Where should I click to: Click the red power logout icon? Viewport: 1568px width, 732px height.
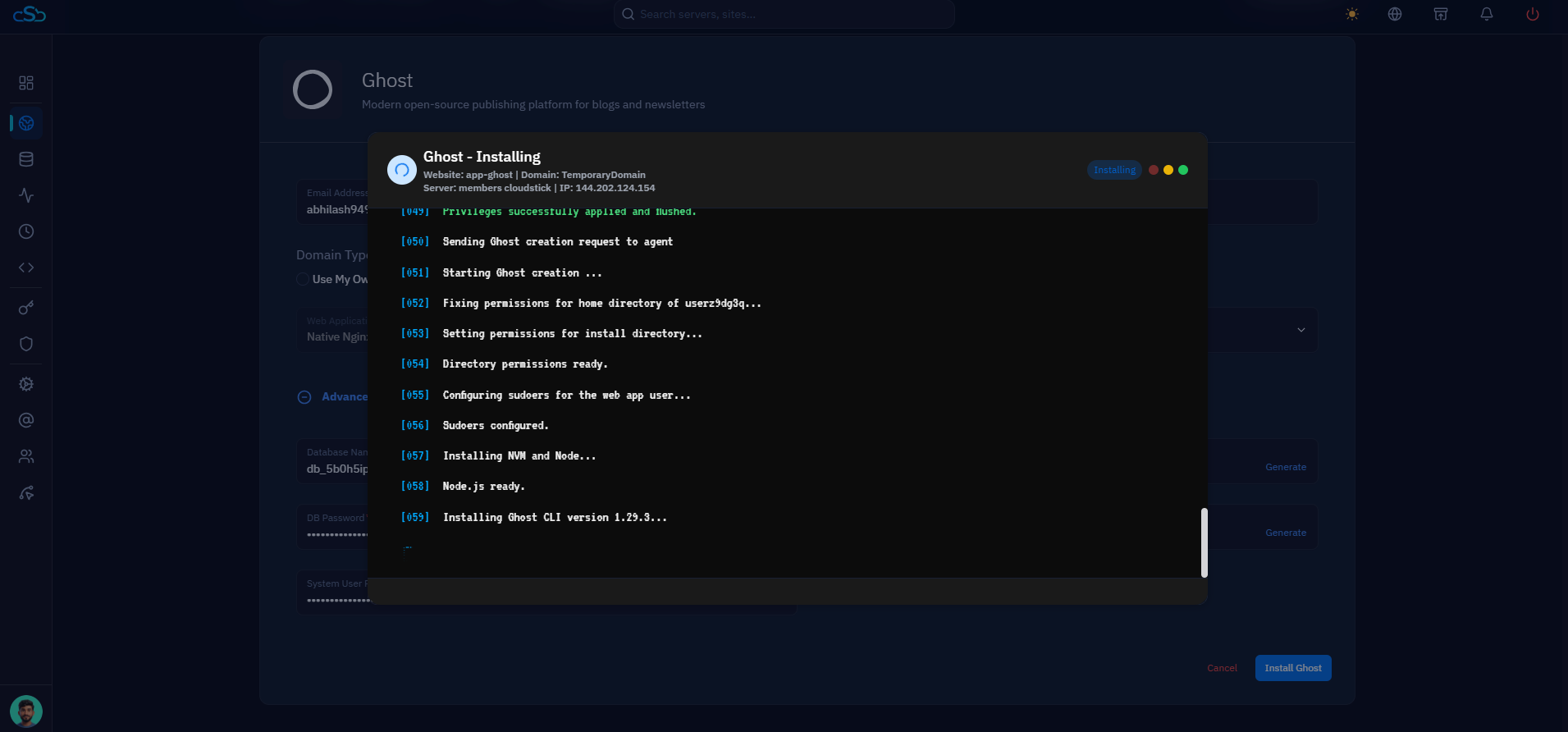(1533, 14)
